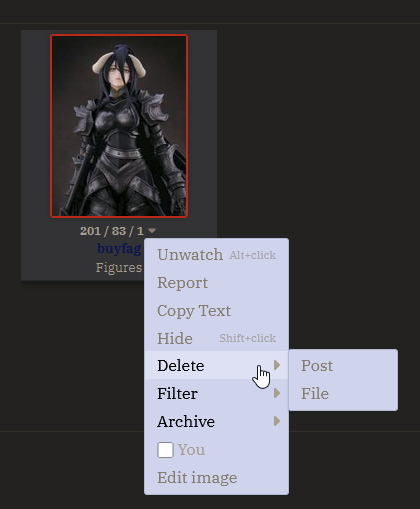Open the Filter menu entry
Image resolution: width=420 pixels, height=509 pixels.
pos(216,393)
